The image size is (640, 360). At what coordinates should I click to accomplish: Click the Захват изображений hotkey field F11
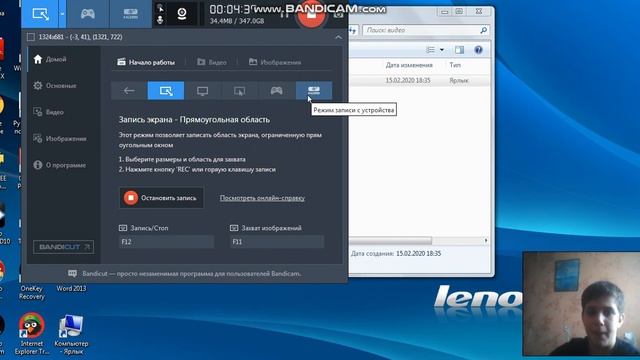point(277,242)
